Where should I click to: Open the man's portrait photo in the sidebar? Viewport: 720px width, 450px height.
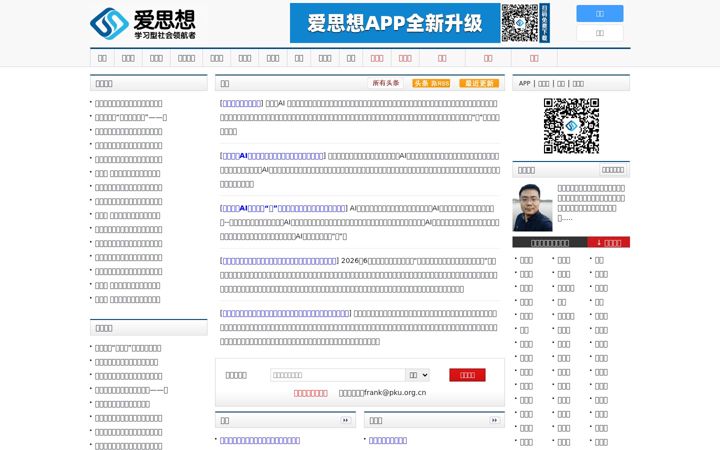tap(532, 208)
